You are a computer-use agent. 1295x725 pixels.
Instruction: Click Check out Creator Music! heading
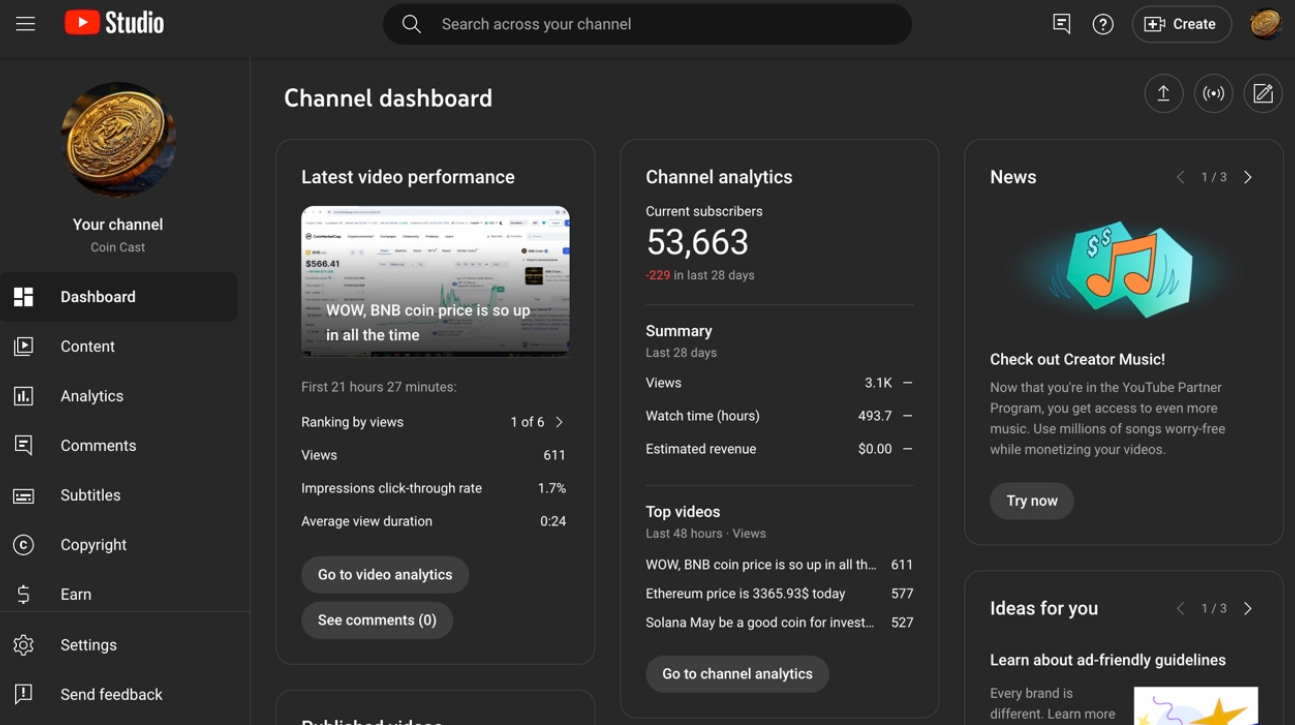[x=1077, y=359]
